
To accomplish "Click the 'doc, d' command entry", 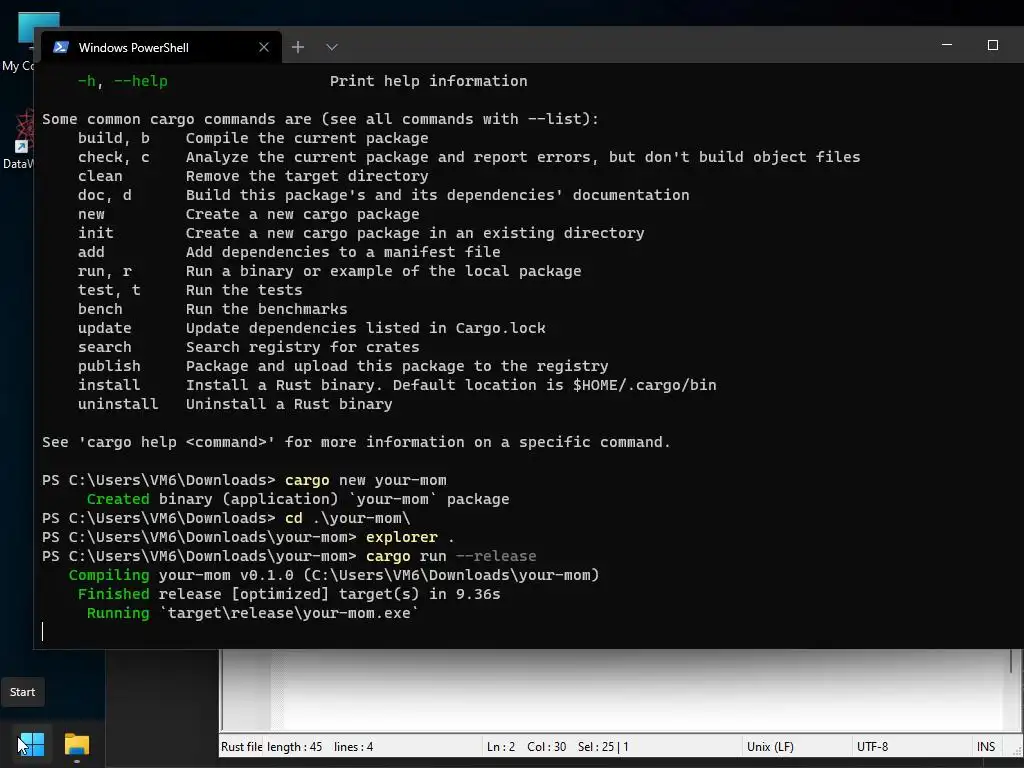I will coord(104,195).
